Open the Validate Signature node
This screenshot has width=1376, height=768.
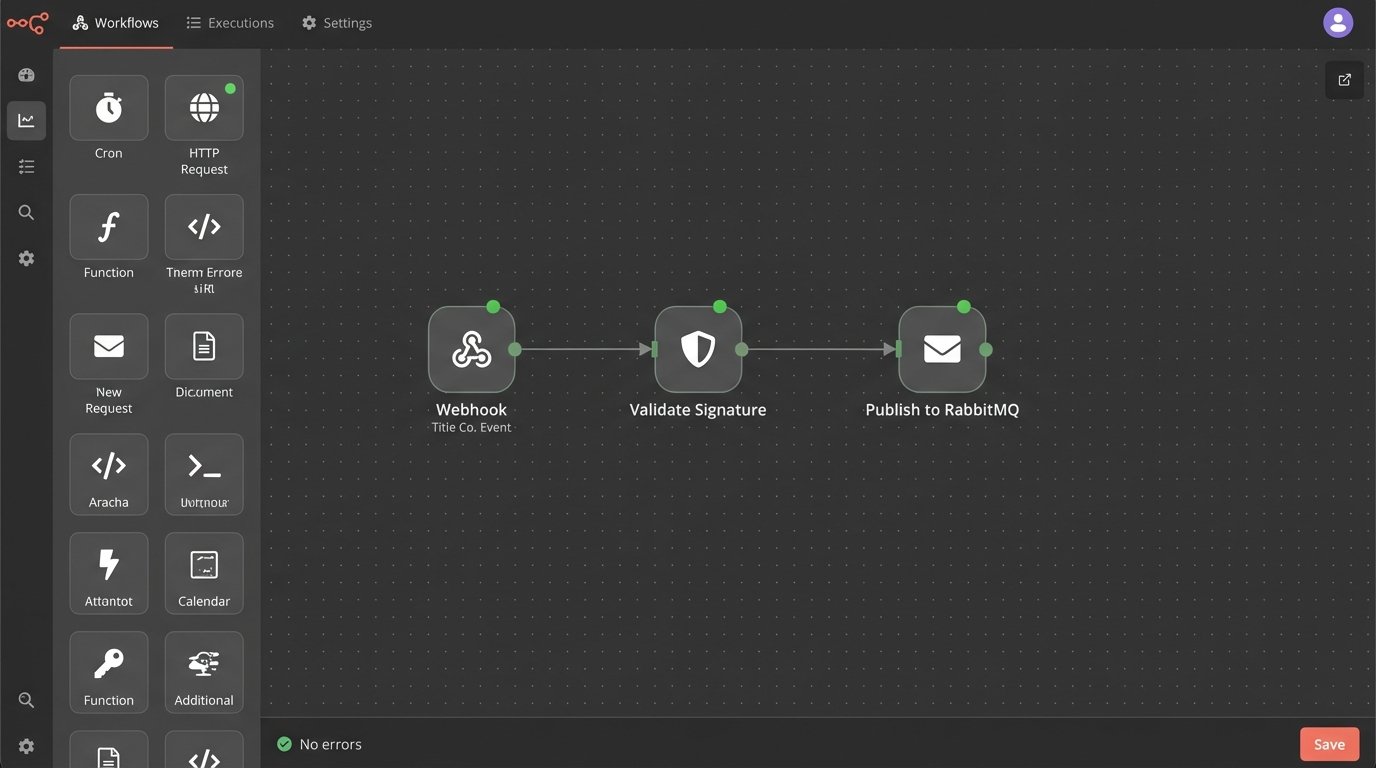pyautogui.click(x=698, y=349)
